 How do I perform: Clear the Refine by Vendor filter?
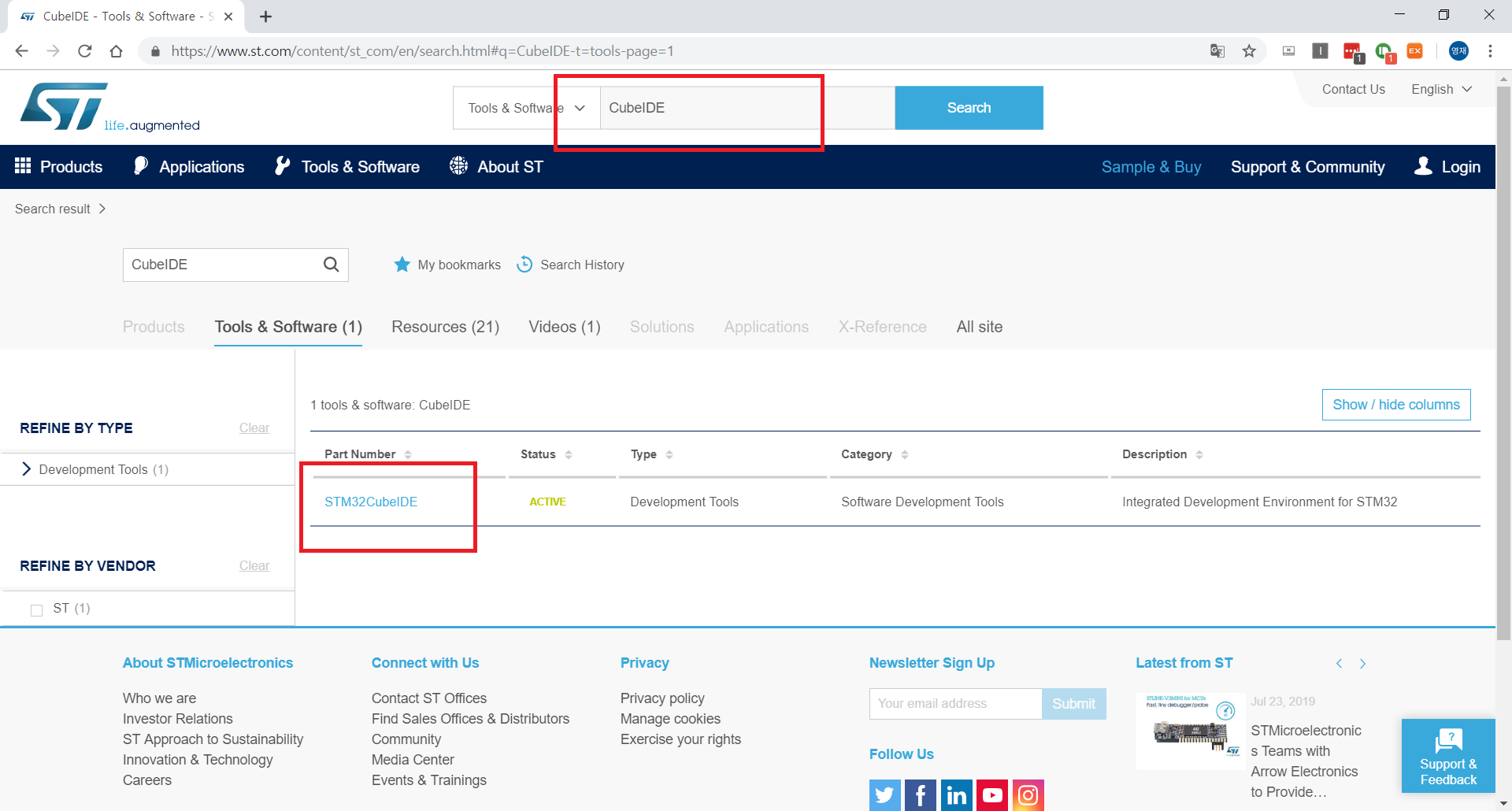(254, 565)
